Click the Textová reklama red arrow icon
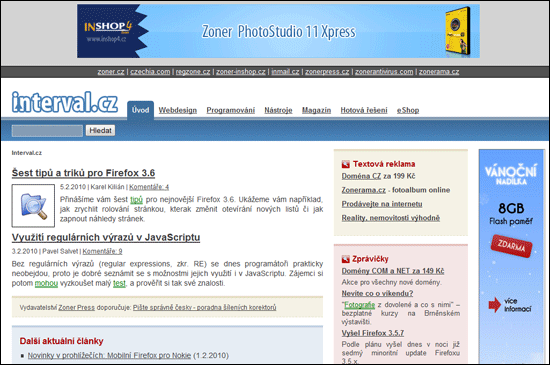 coord(346,164)
